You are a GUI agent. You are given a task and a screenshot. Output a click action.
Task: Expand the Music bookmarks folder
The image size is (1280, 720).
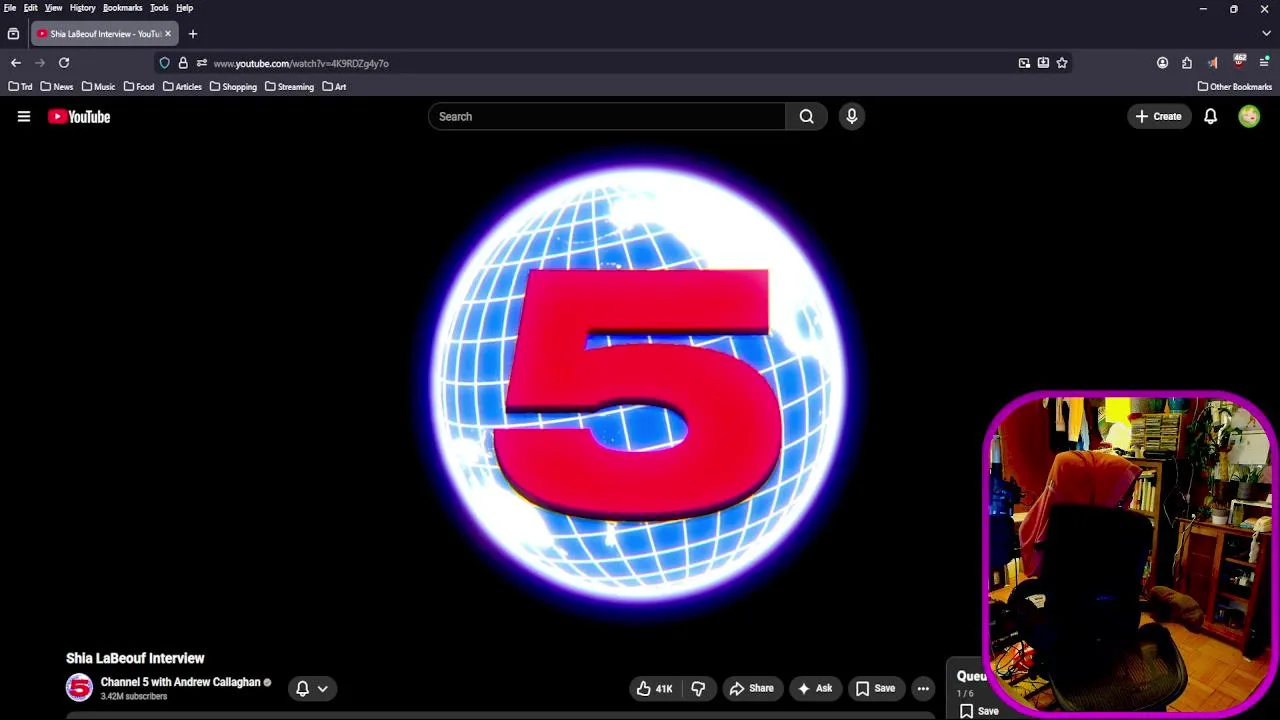[98, 87]
